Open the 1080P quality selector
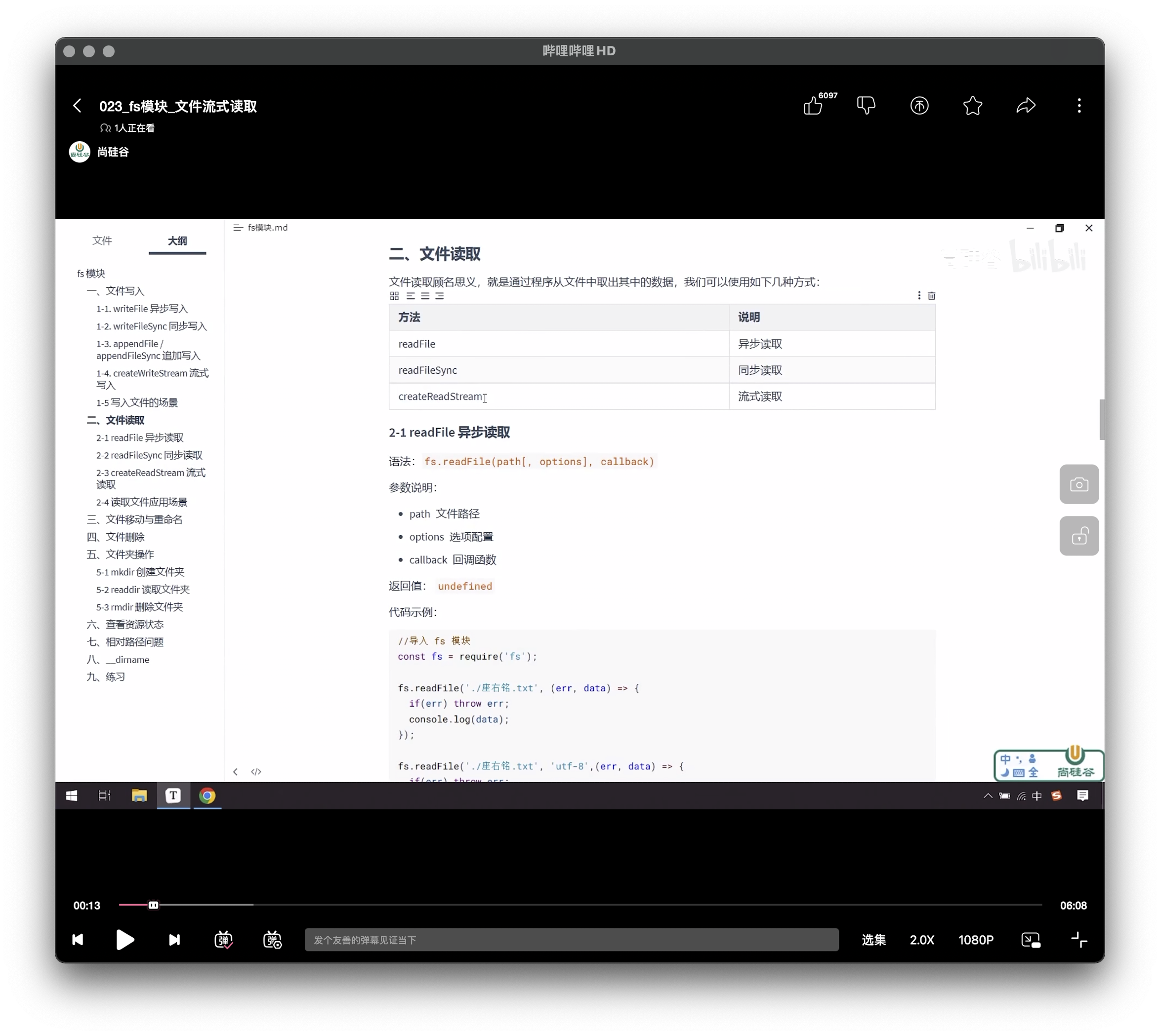 point(976,940)
